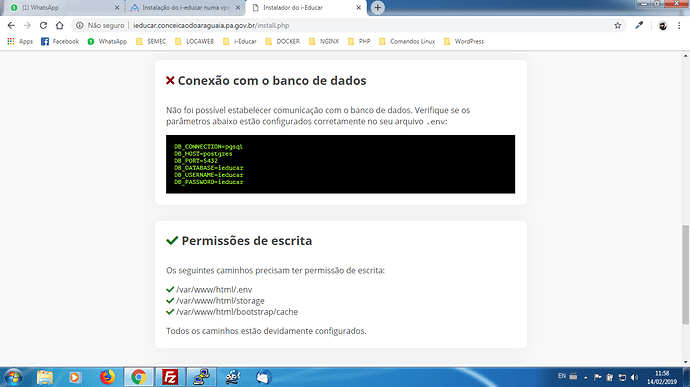
Task: Click the 'Não seguro' site info icon
Action: tap(80, 26)
